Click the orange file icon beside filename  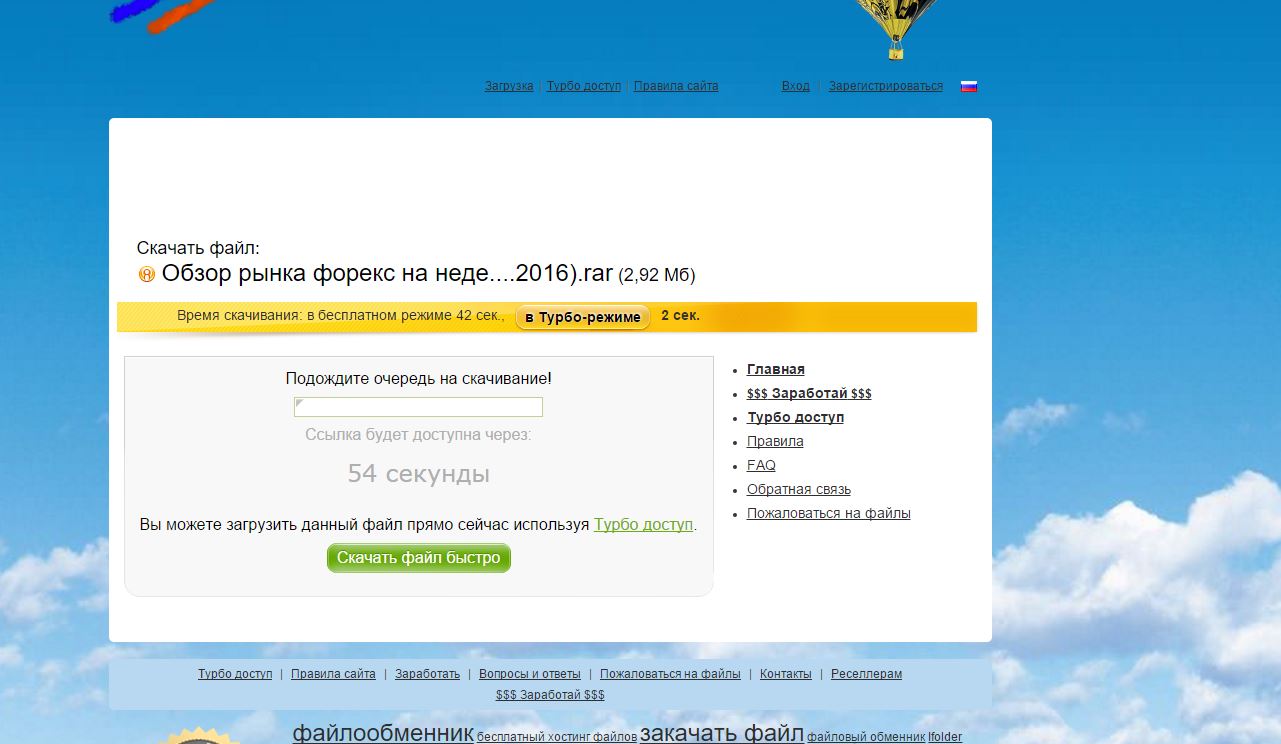click(x=147, y=274)
